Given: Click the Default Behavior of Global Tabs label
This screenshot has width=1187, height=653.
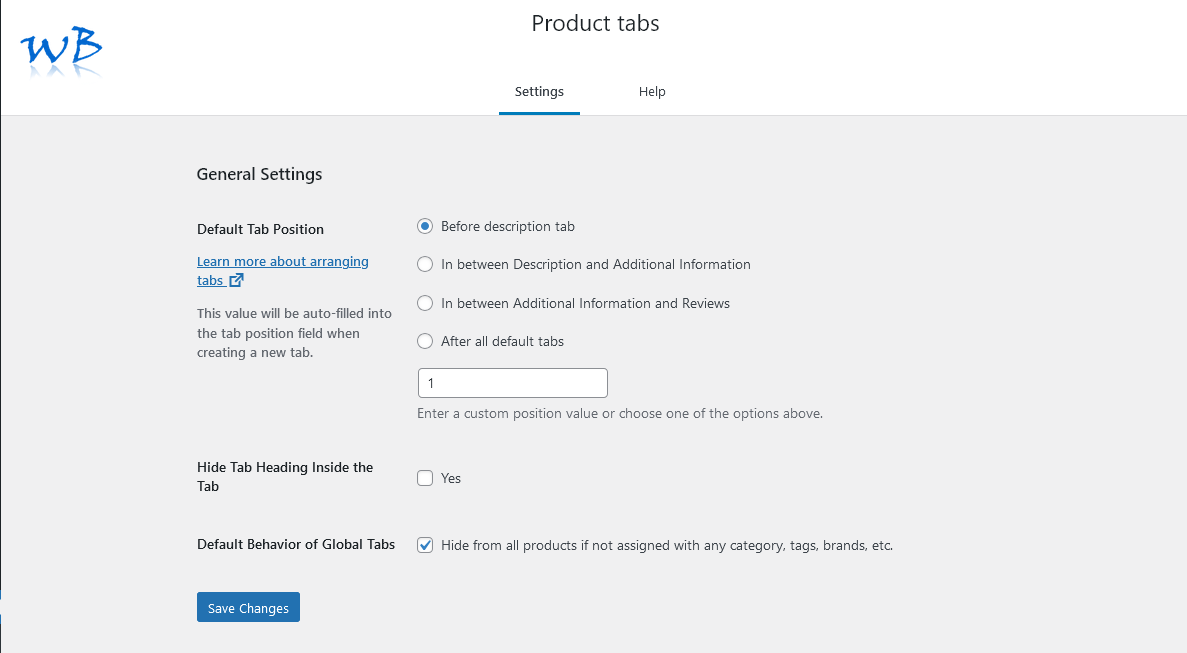Looking at the screenshot, I should (x=295, y=545).
